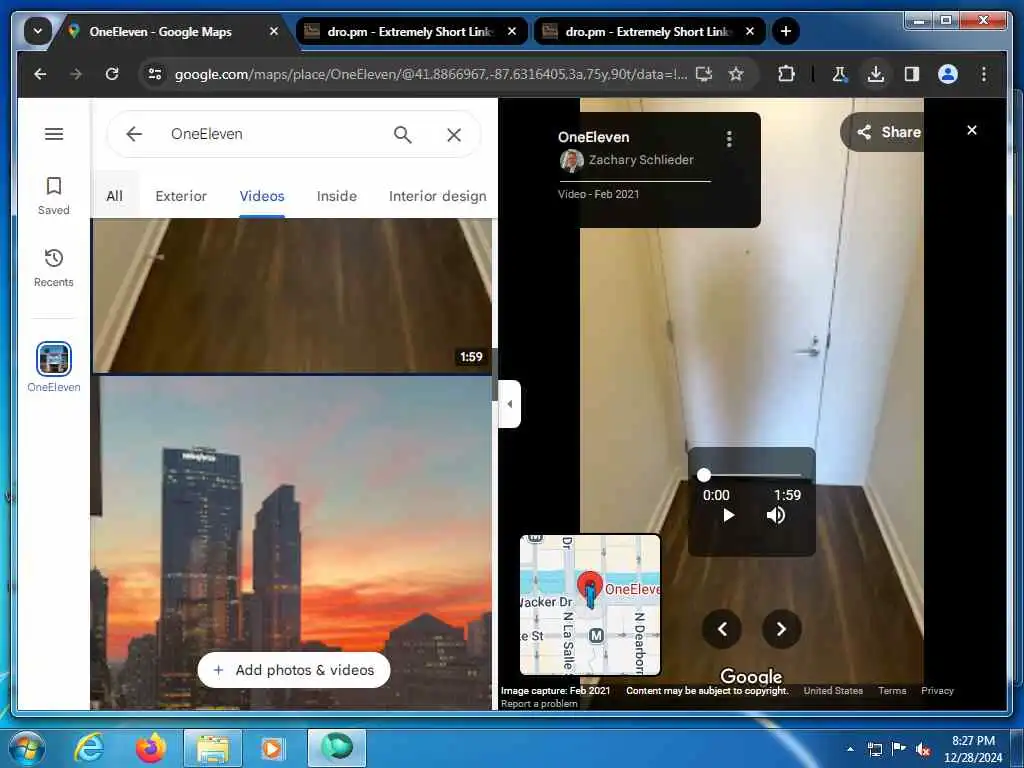Viewport: 1024px width, 768px height.
Task: Mute the video volume
Action: (x=775, y=515)
